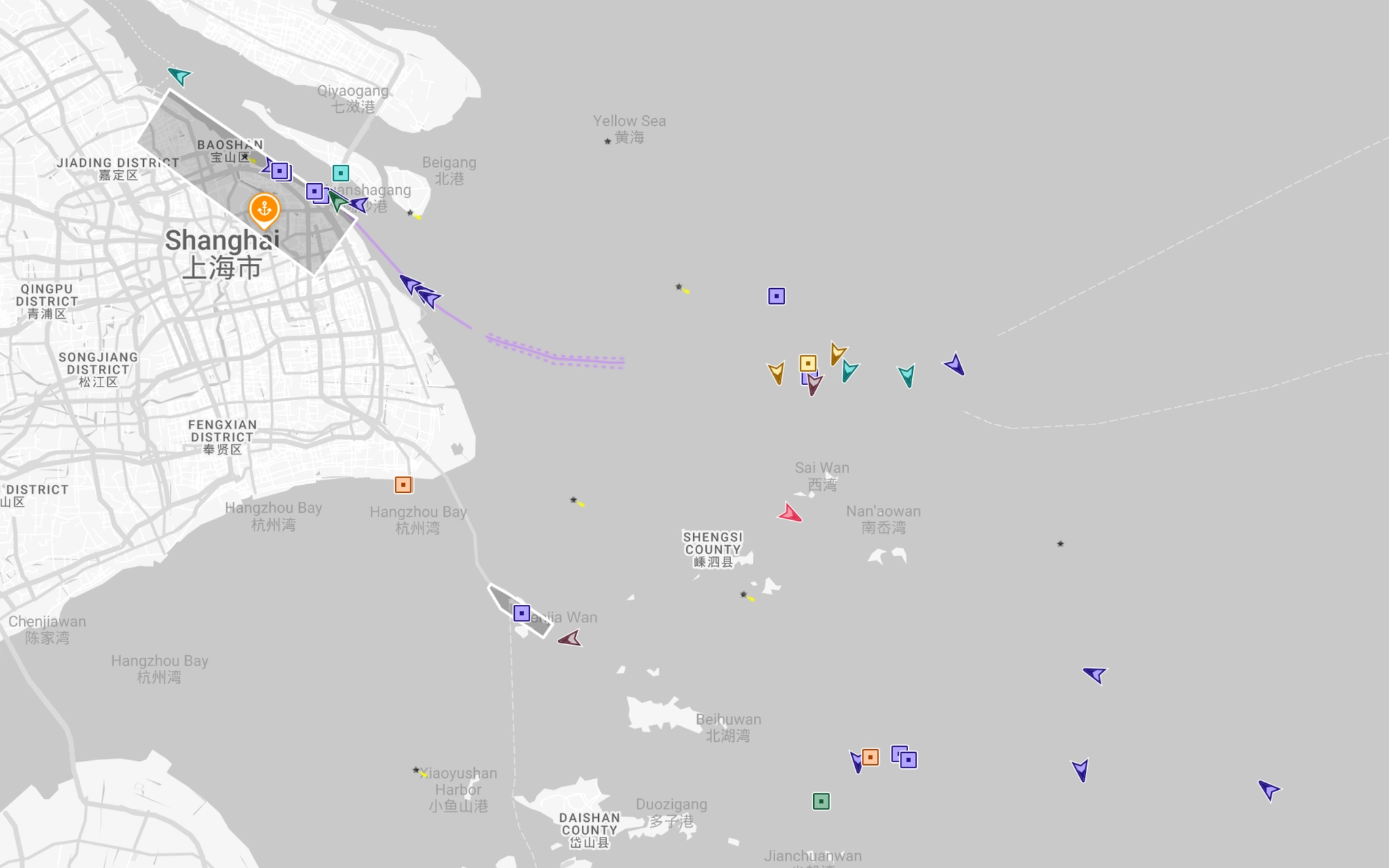The image size is (1389, 868).
Task: Click the Daishan County map label
Action: point(589,830)
